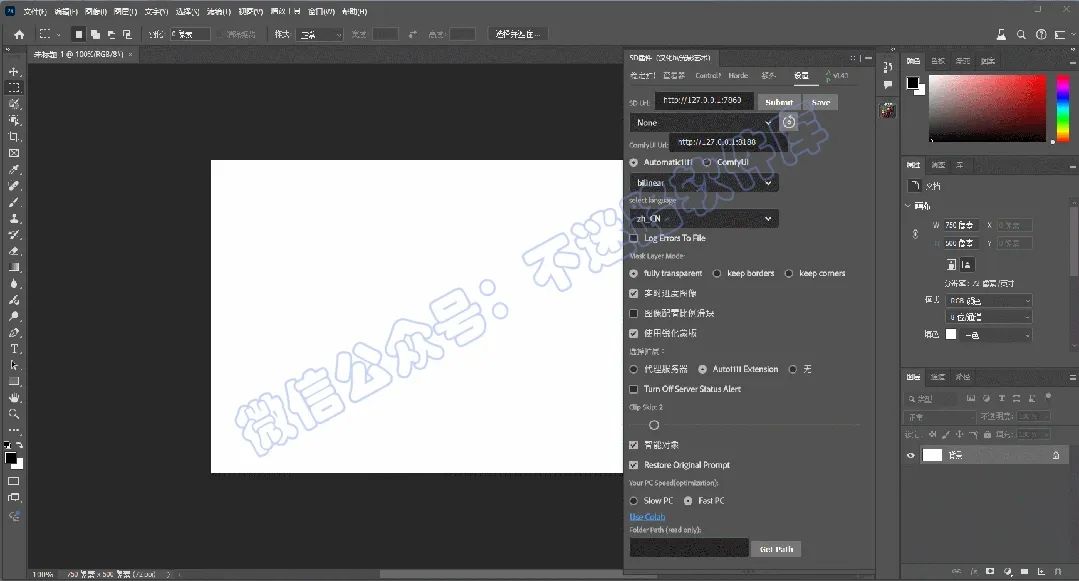Open the RGB color mode dropdown
This screenshot has width=1079, height=581.
(x=989, y=300)
